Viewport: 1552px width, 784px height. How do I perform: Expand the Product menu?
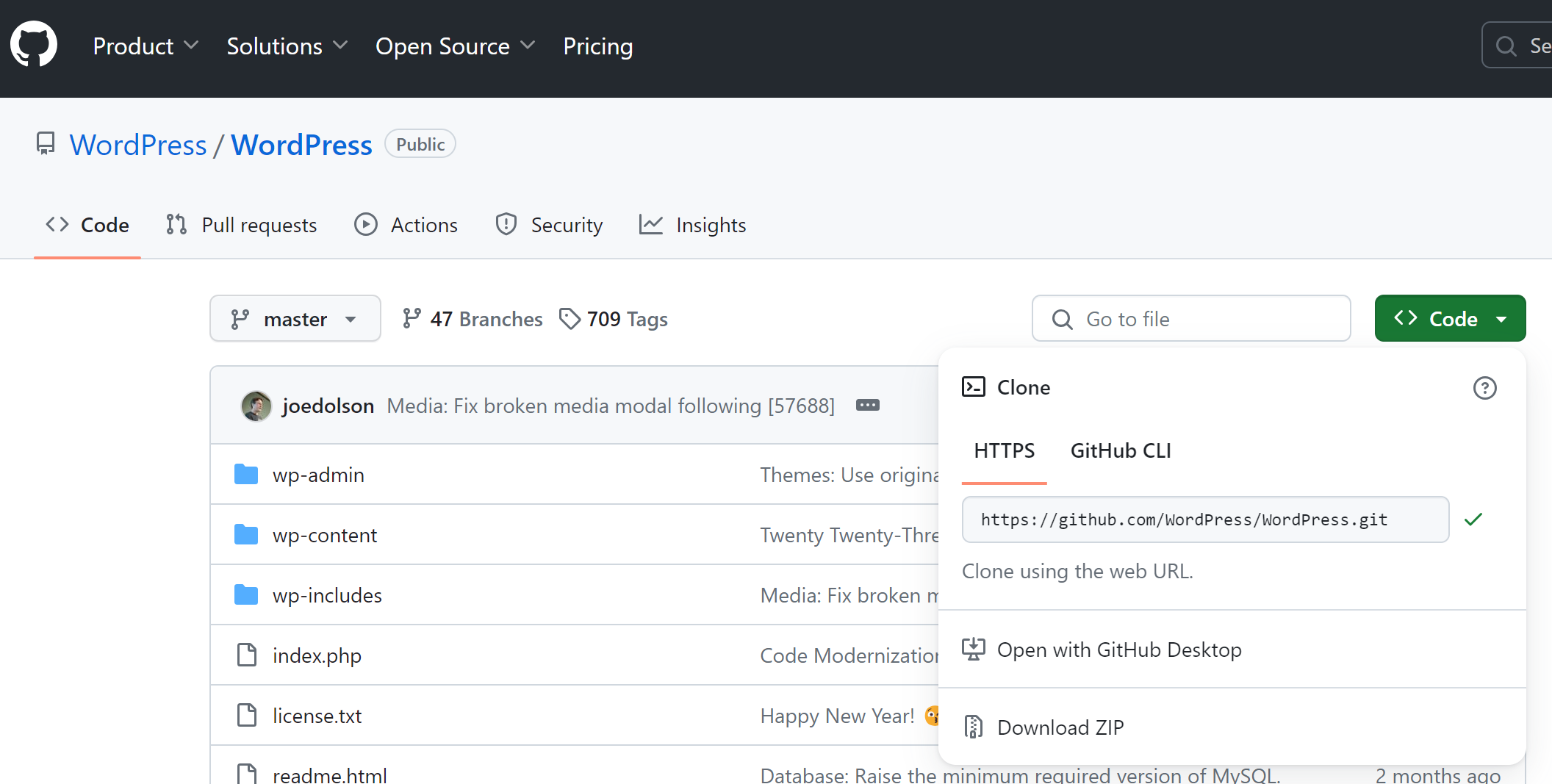click(145, 46)
